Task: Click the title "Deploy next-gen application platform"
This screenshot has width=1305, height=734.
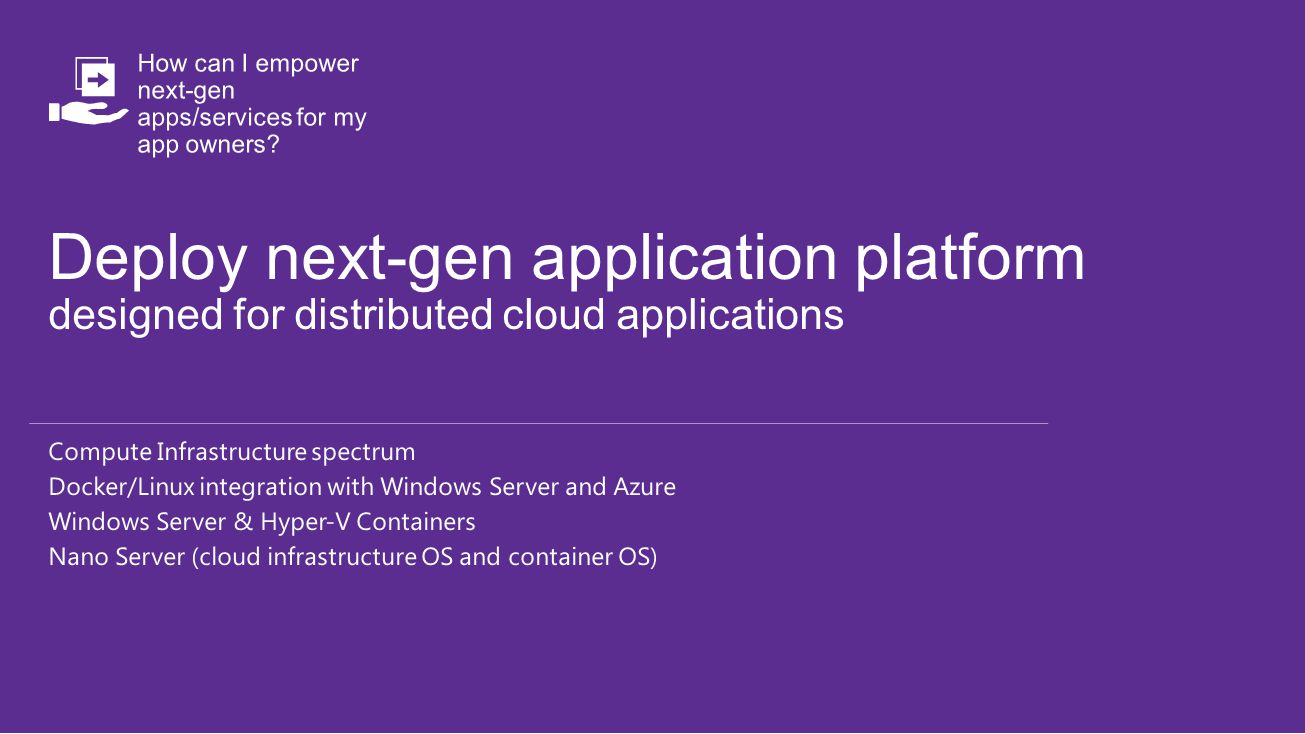Action: [567, 257]
